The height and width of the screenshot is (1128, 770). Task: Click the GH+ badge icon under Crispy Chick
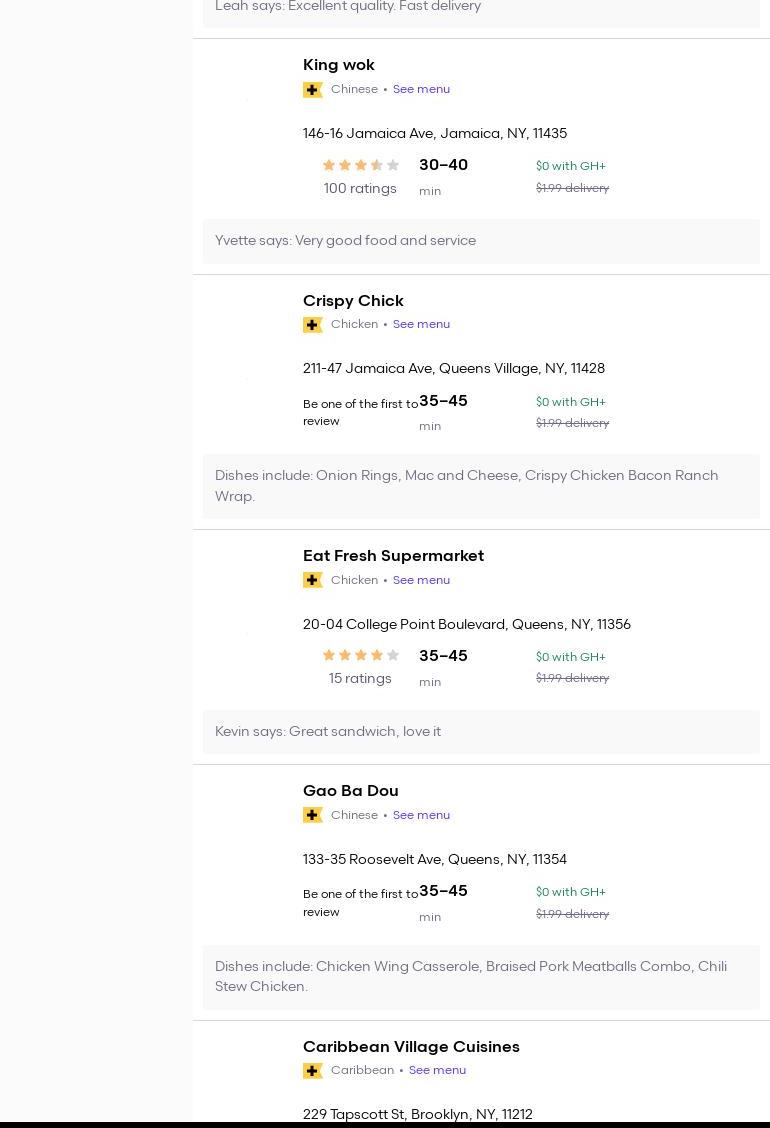[312, 325]
